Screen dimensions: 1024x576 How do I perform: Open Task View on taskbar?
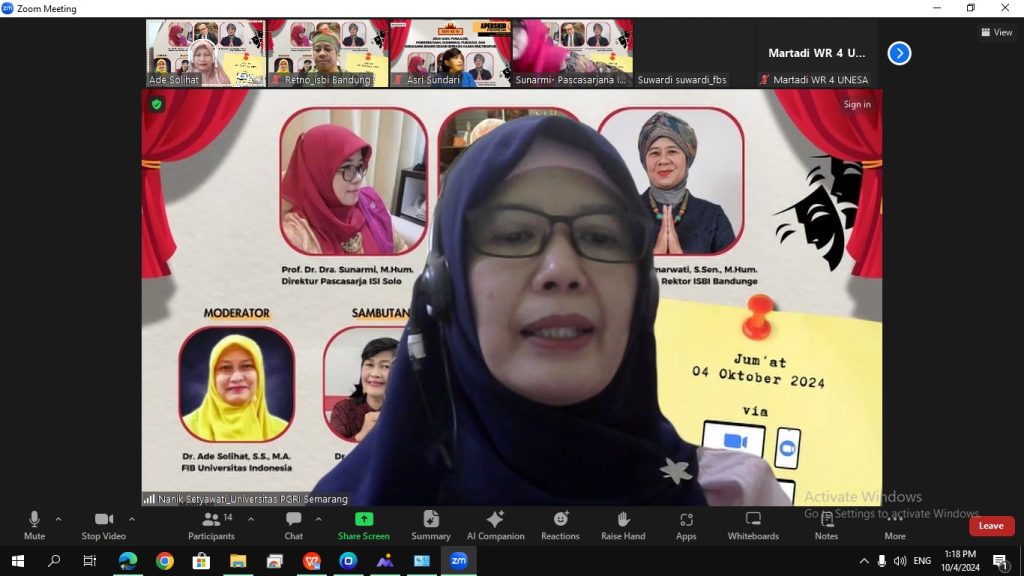point(89,561)
